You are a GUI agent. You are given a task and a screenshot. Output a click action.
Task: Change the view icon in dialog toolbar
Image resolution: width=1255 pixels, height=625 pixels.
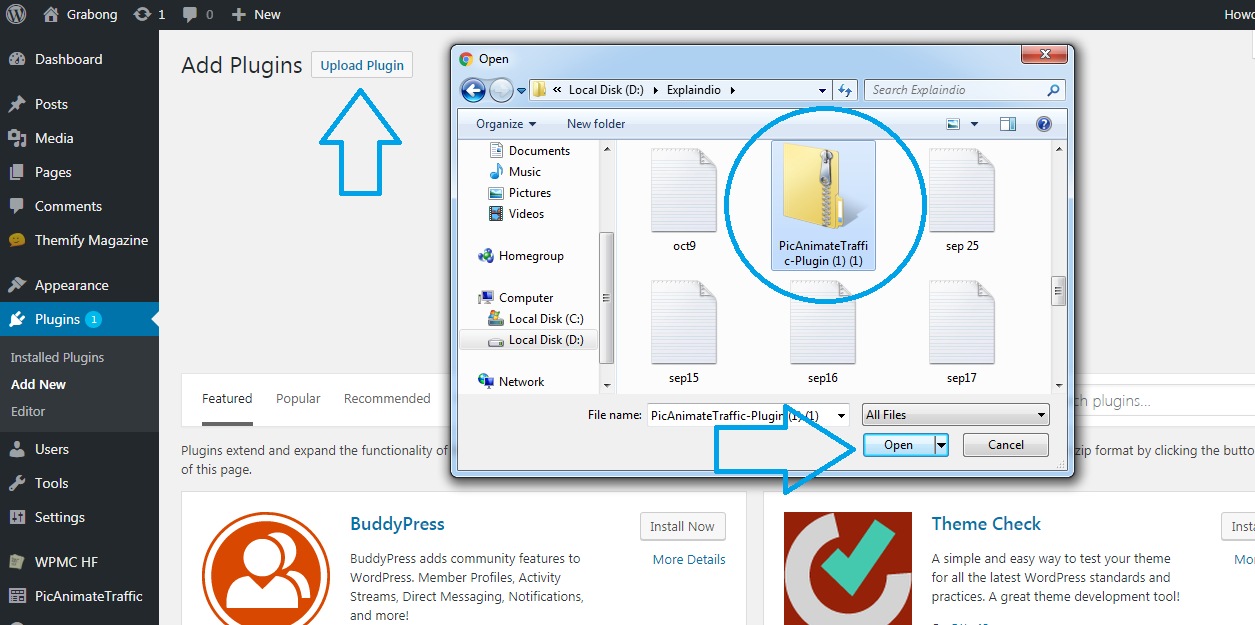[953, 124]
